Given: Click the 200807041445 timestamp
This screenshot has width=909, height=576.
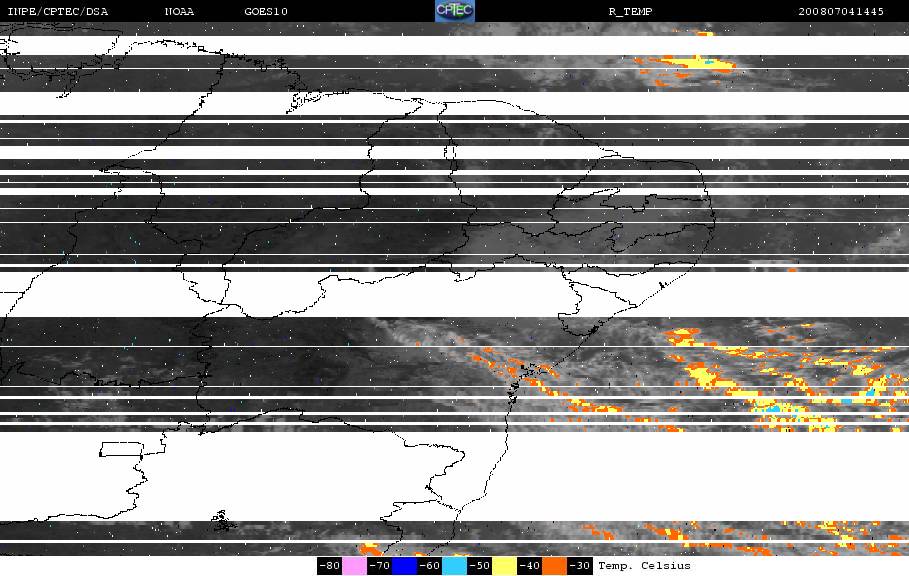Looking at the screenshot, I should (x=841, y=12).
